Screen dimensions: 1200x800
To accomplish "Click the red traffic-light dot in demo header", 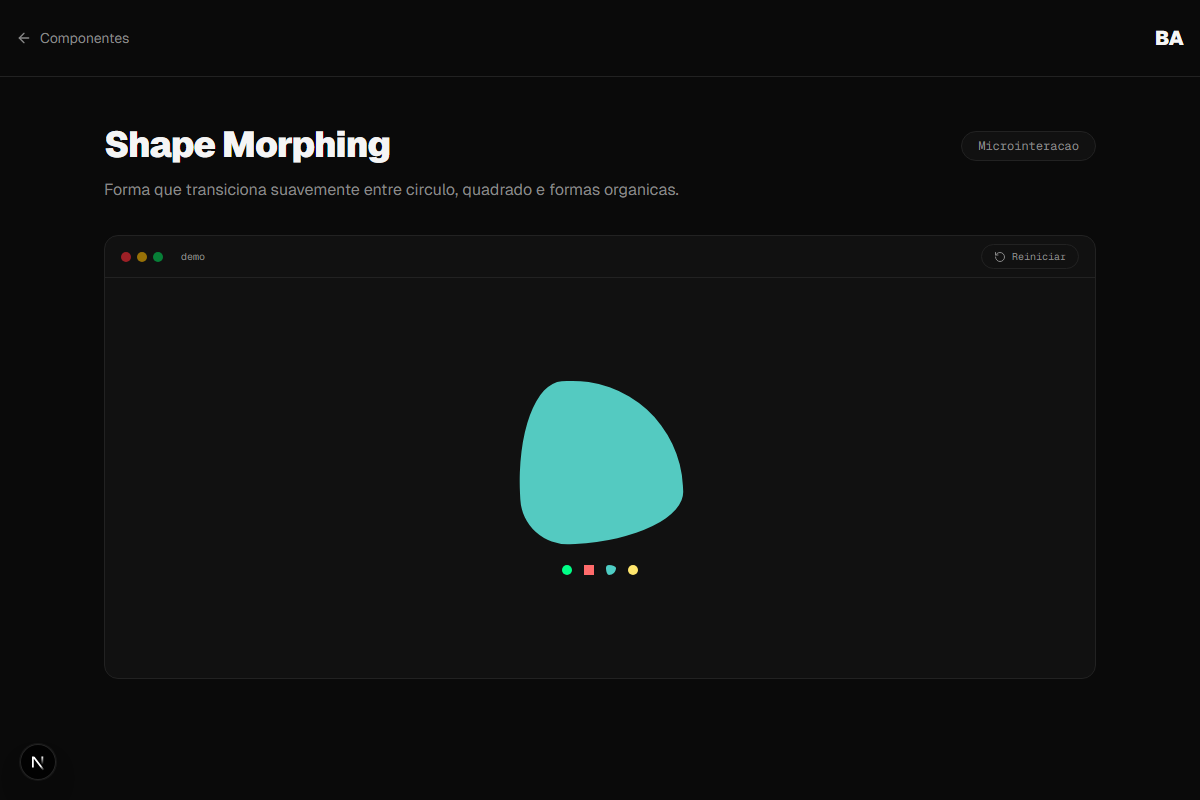I will [x=126, y=256].
